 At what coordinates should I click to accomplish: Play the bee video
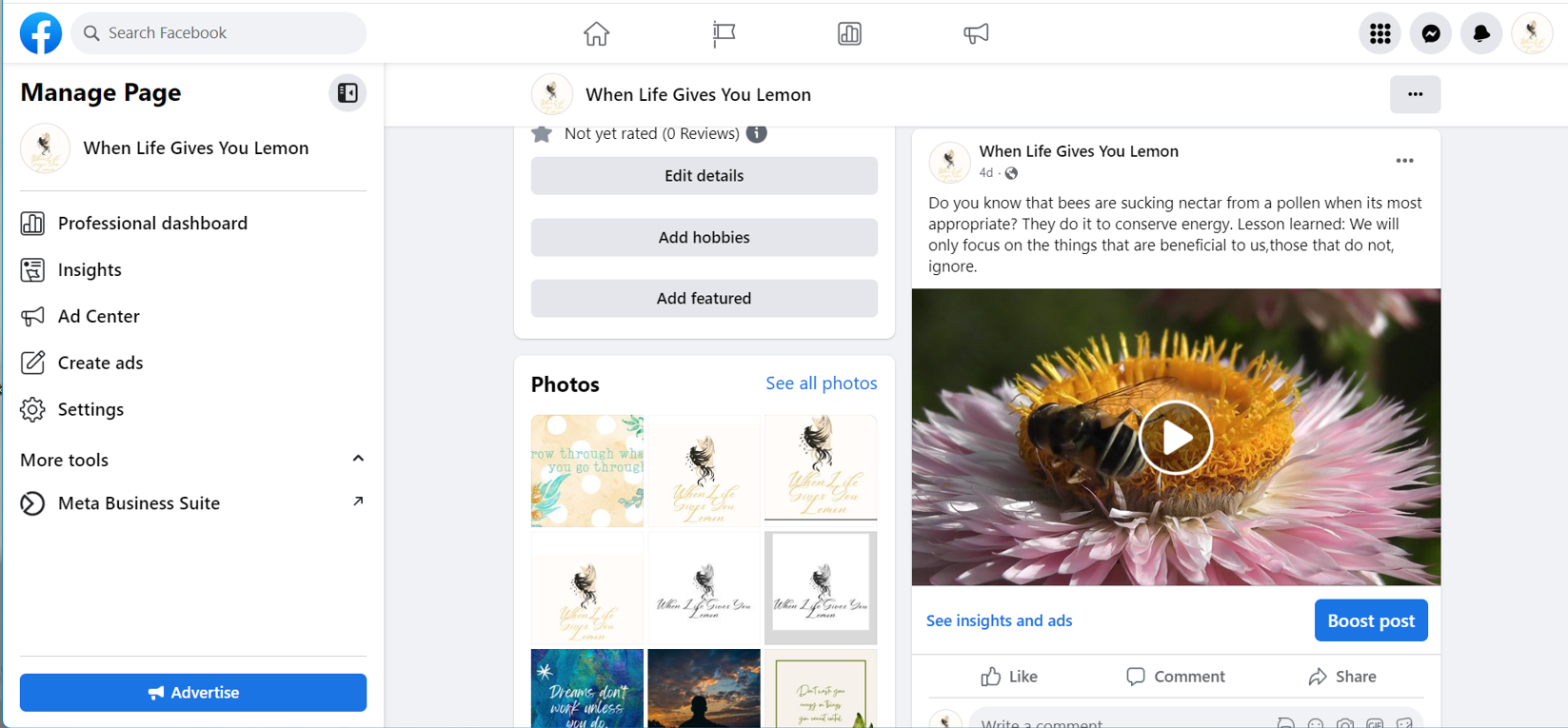tap(1176, 438)
